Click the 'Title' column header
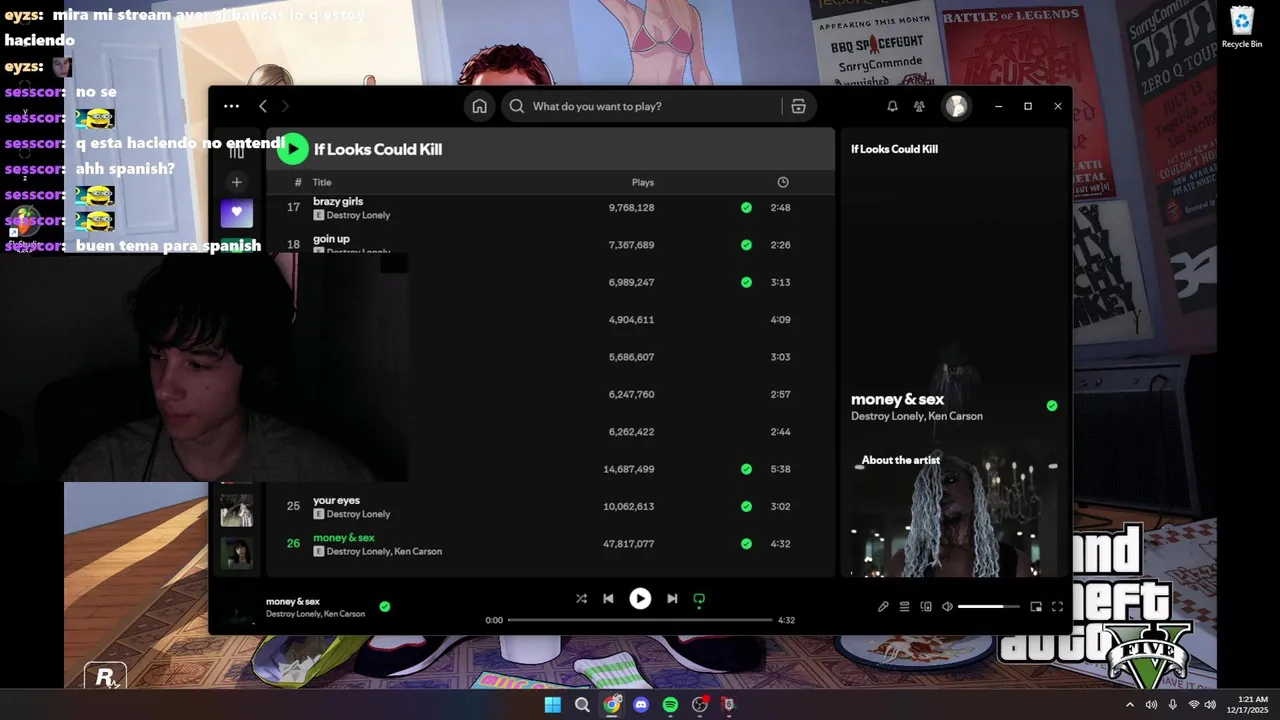Viewport: 1280px width, 720px height. (x=322, y=182)
